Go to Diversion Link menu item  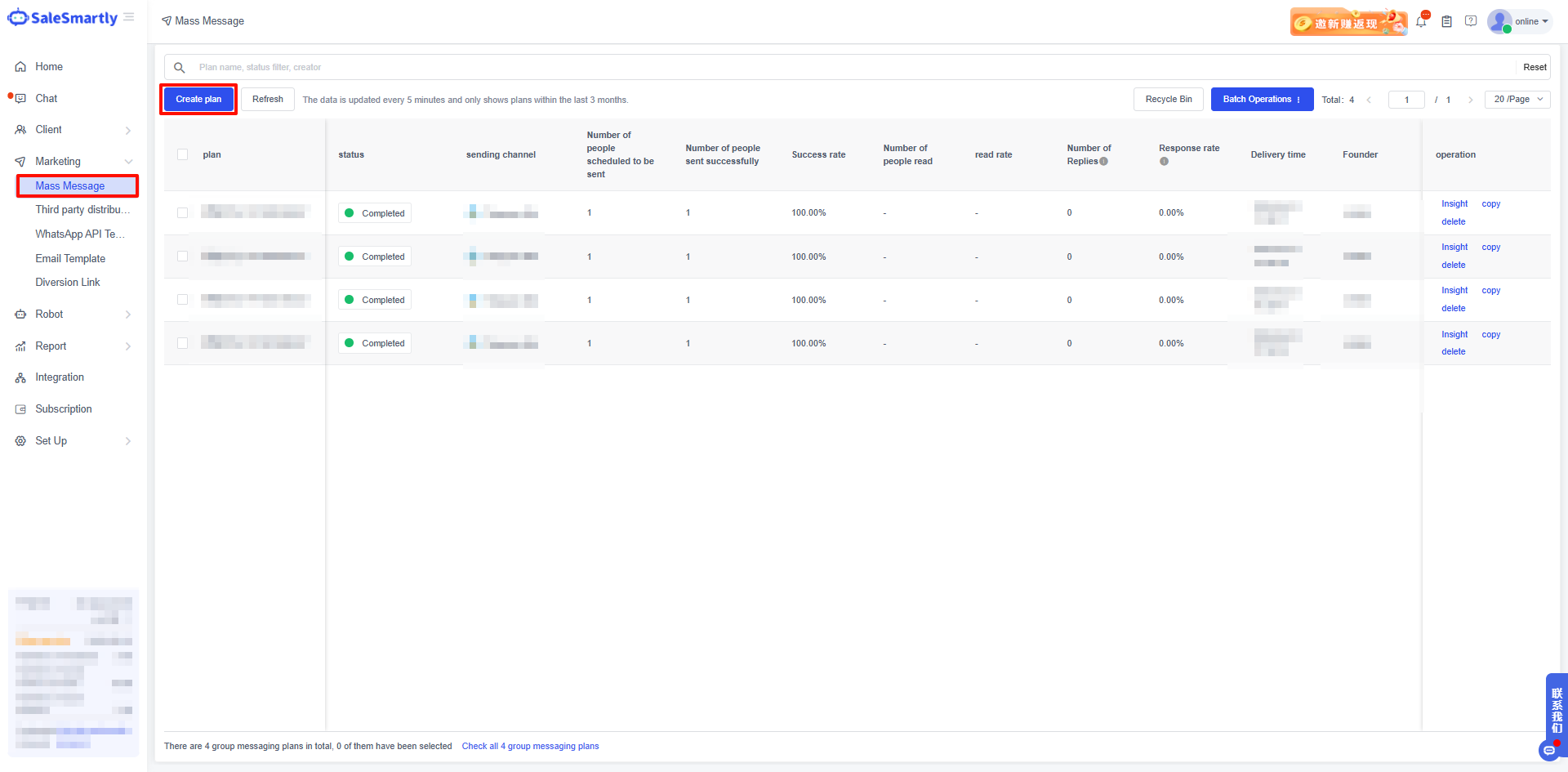tap(68, 283)
